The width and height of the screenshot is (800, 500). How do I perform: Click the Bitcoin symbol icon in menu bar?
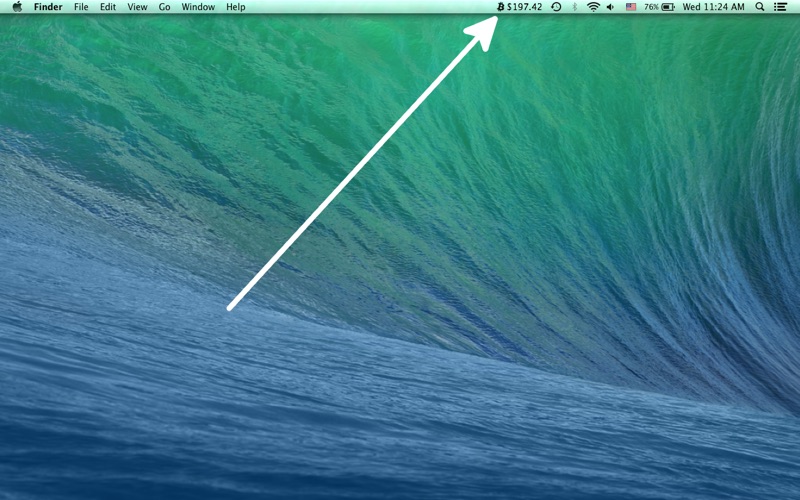[x=501, y=7]
